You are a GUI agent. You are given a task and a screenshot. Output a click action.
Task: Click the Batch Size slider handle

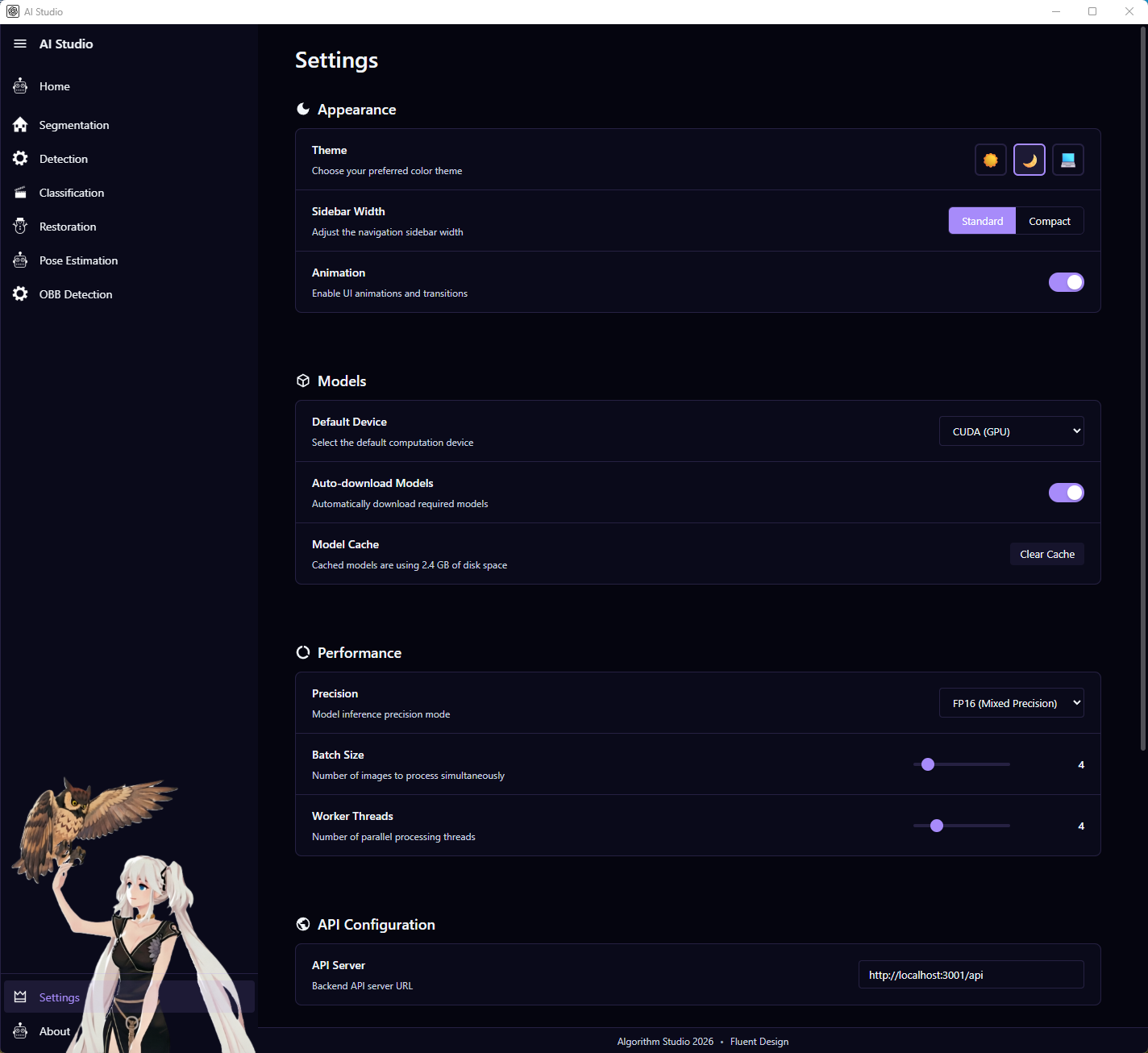pyautogui.click(x=928, y=764)
